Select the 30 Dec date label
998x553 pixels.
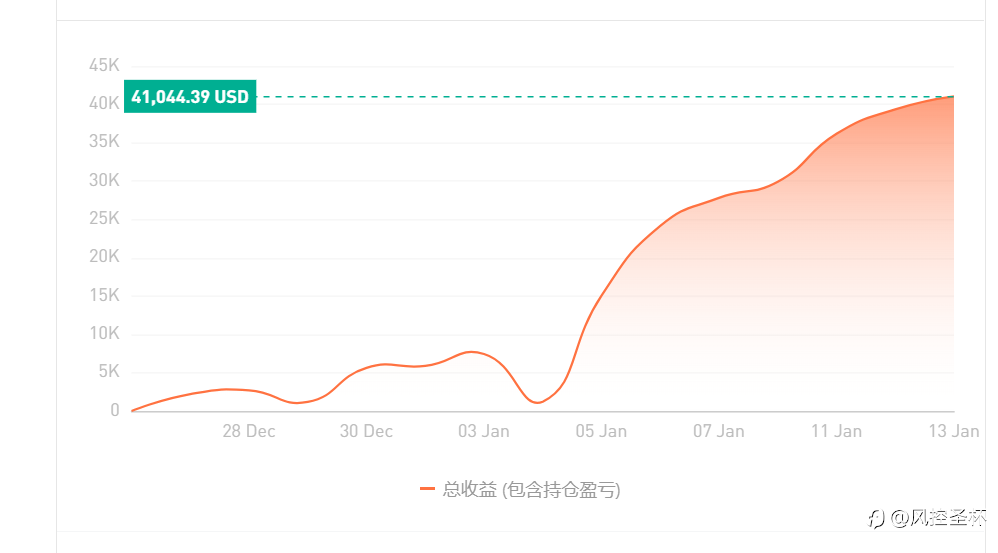pyautogui.click(x=366, y=431)
